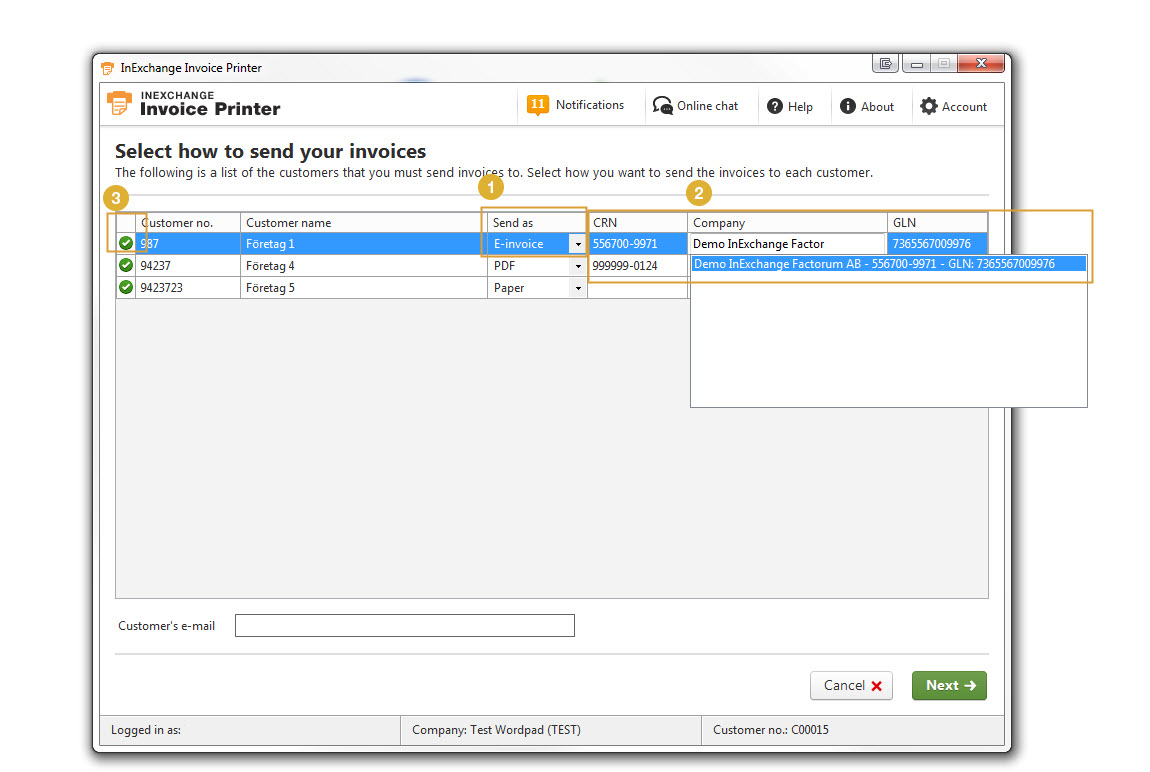Screen dimensions: 1150x772
Task: Click the Send as column header
Action: (x=538, y=223)
